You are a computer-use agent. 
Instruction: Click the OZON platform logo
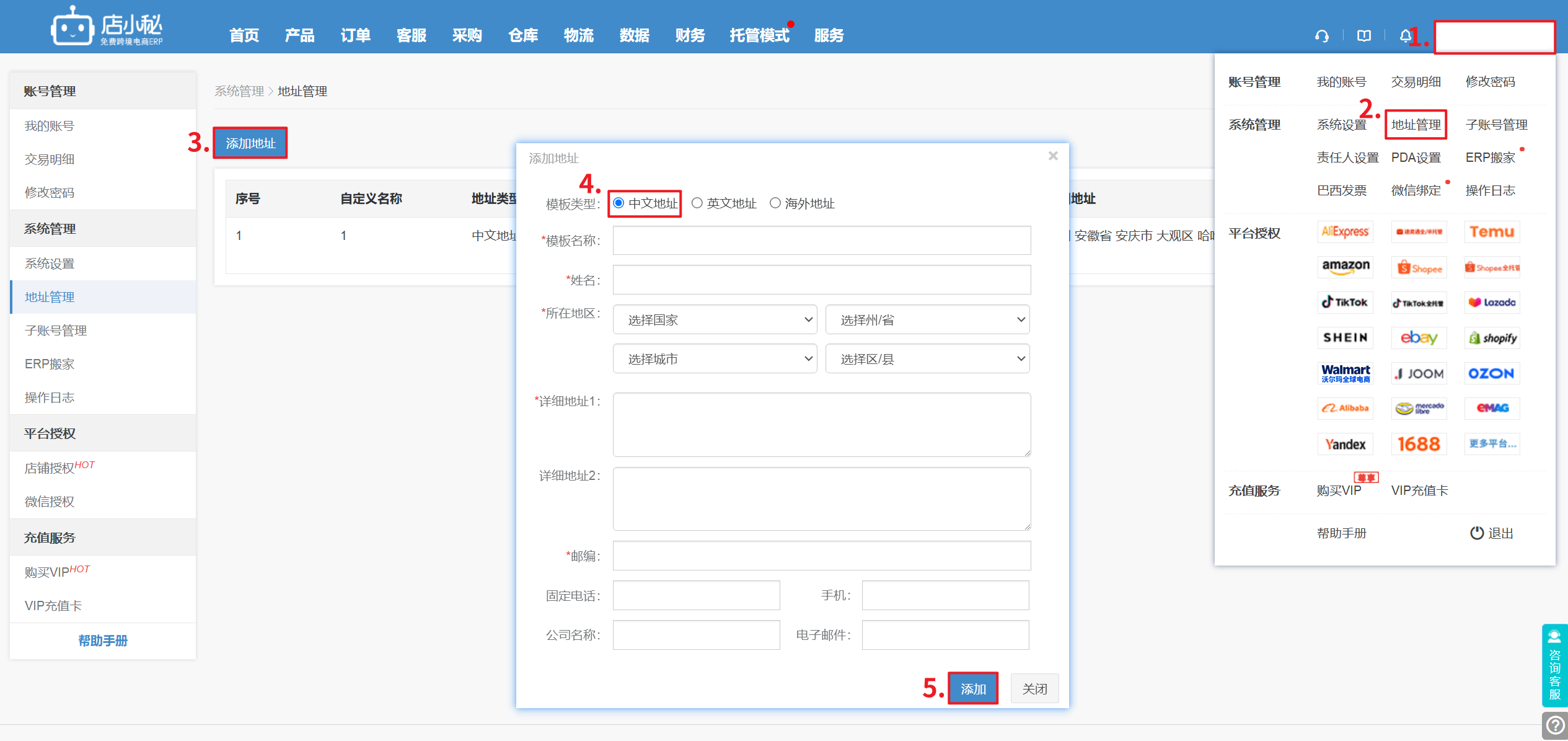coord(1492,373)
